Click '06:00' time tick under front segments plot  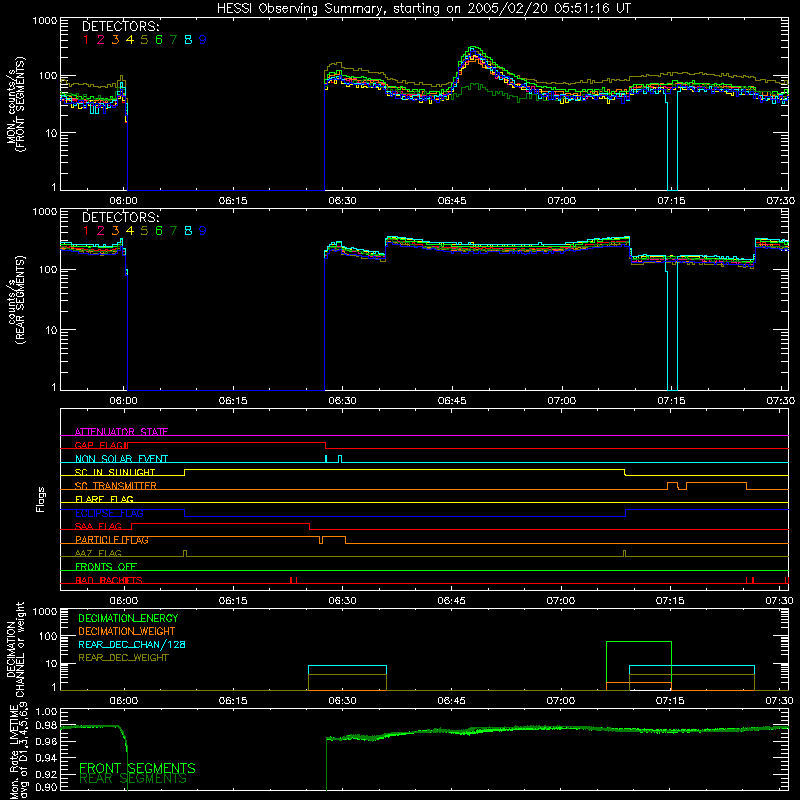tap(123, 201)
